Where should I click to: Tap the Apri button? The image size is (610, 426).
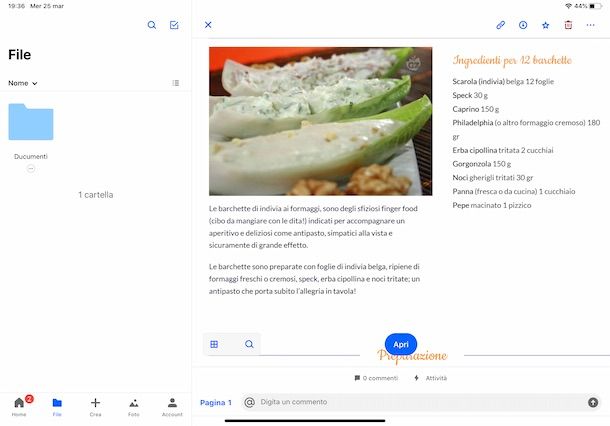point(401,344)
